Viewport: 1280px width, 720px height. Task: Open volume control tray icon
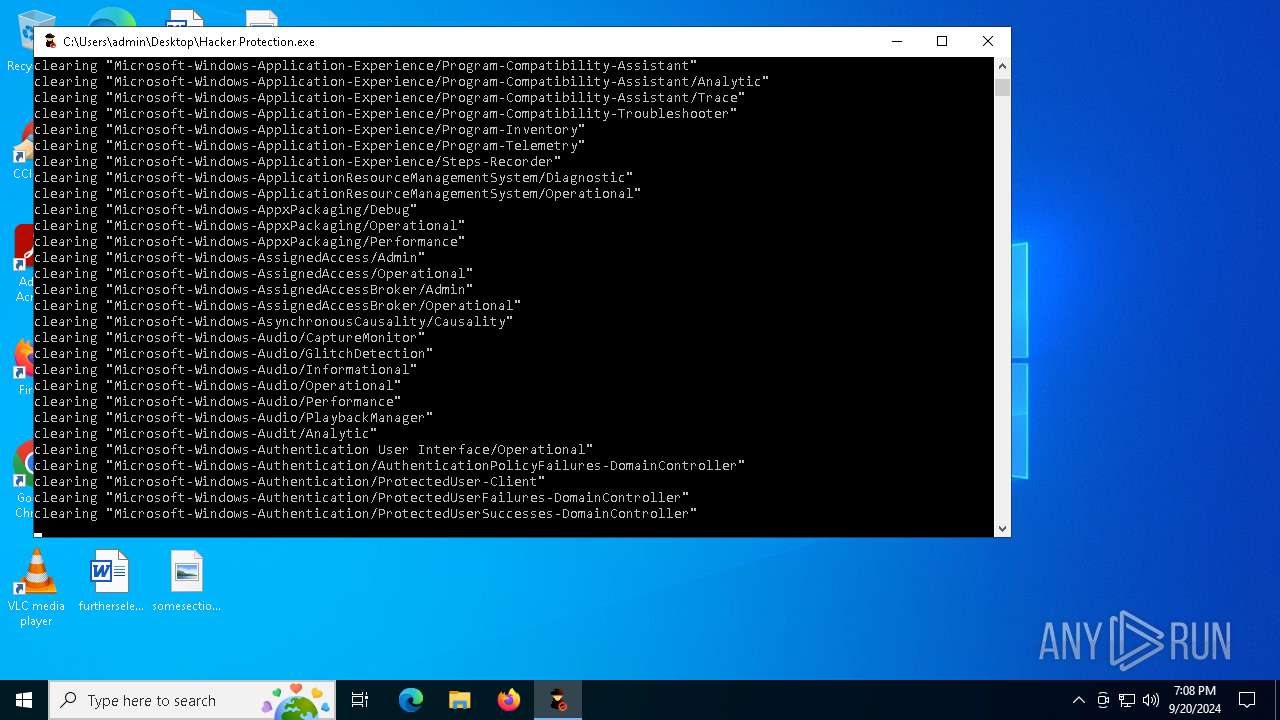[1151, 700]
